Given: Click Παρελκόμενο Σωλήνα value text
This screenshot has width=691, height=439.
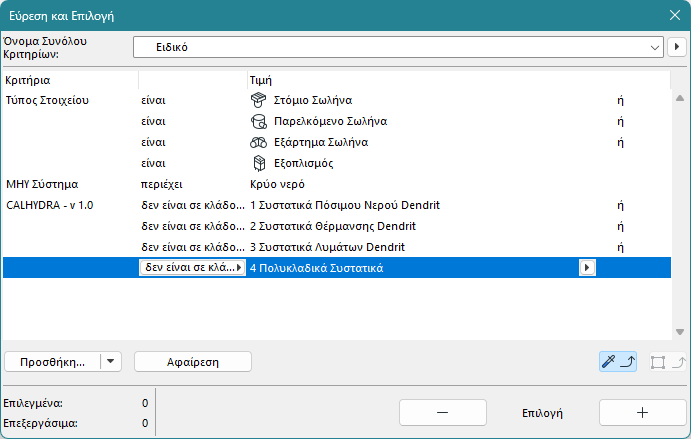Looking at the screenshot, I should tap(331, 121).
